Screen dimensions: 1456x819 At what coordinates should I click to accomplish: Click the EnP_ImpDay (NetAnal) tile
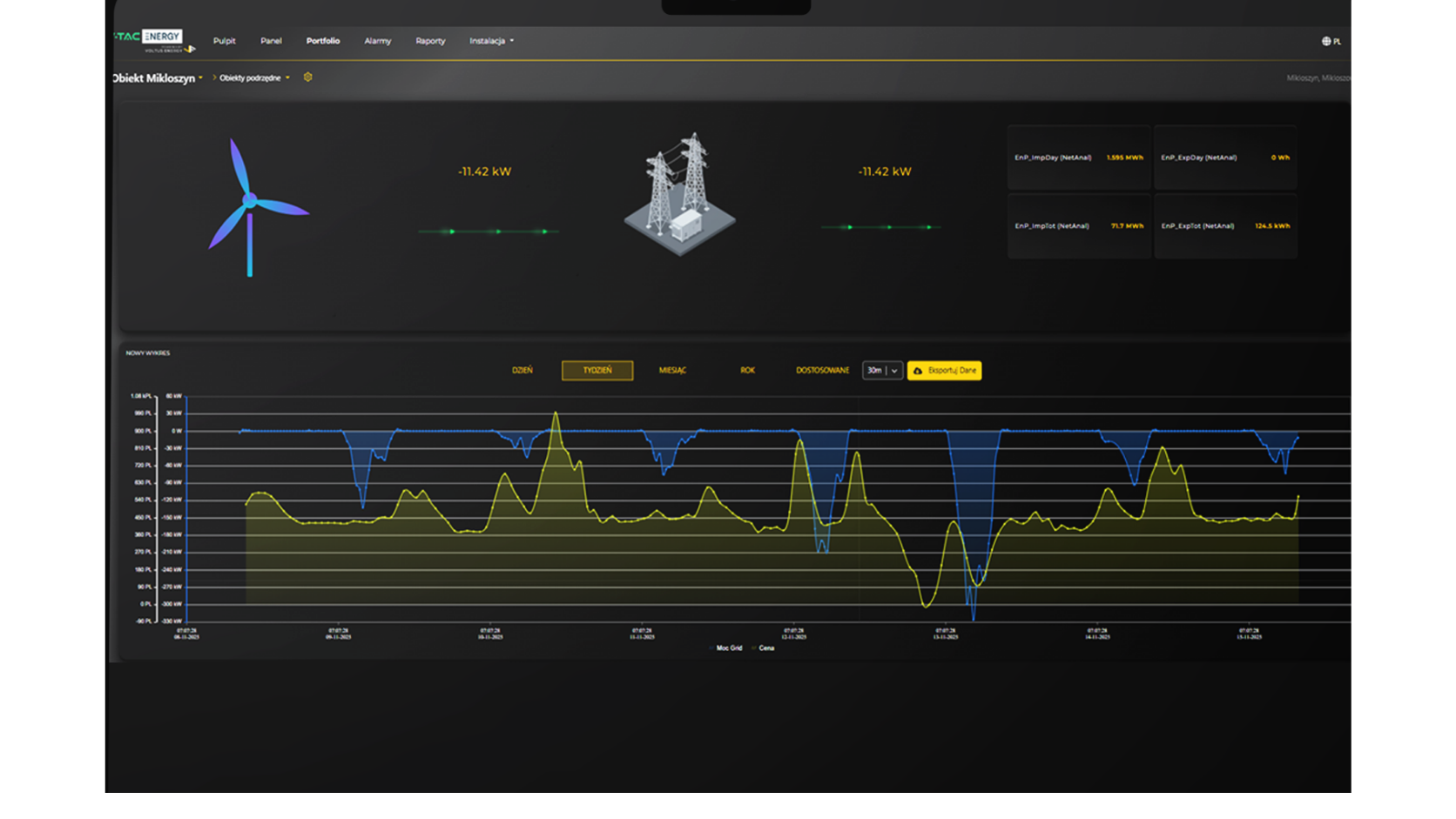tap(1079, 158)
